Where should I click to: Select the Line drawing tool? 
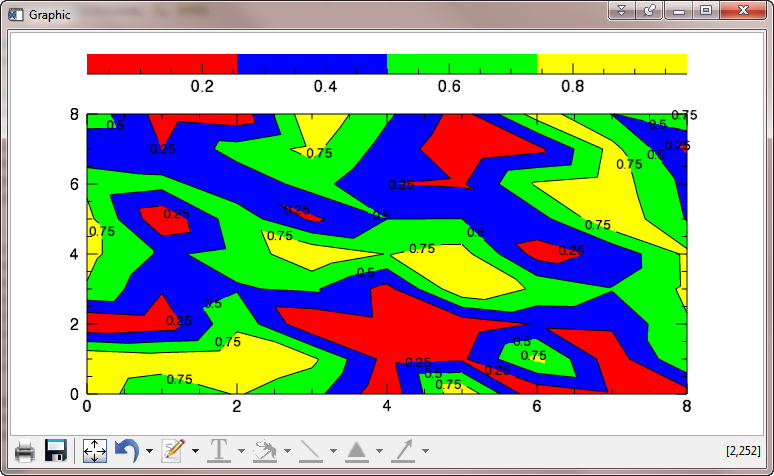[311, 451]
